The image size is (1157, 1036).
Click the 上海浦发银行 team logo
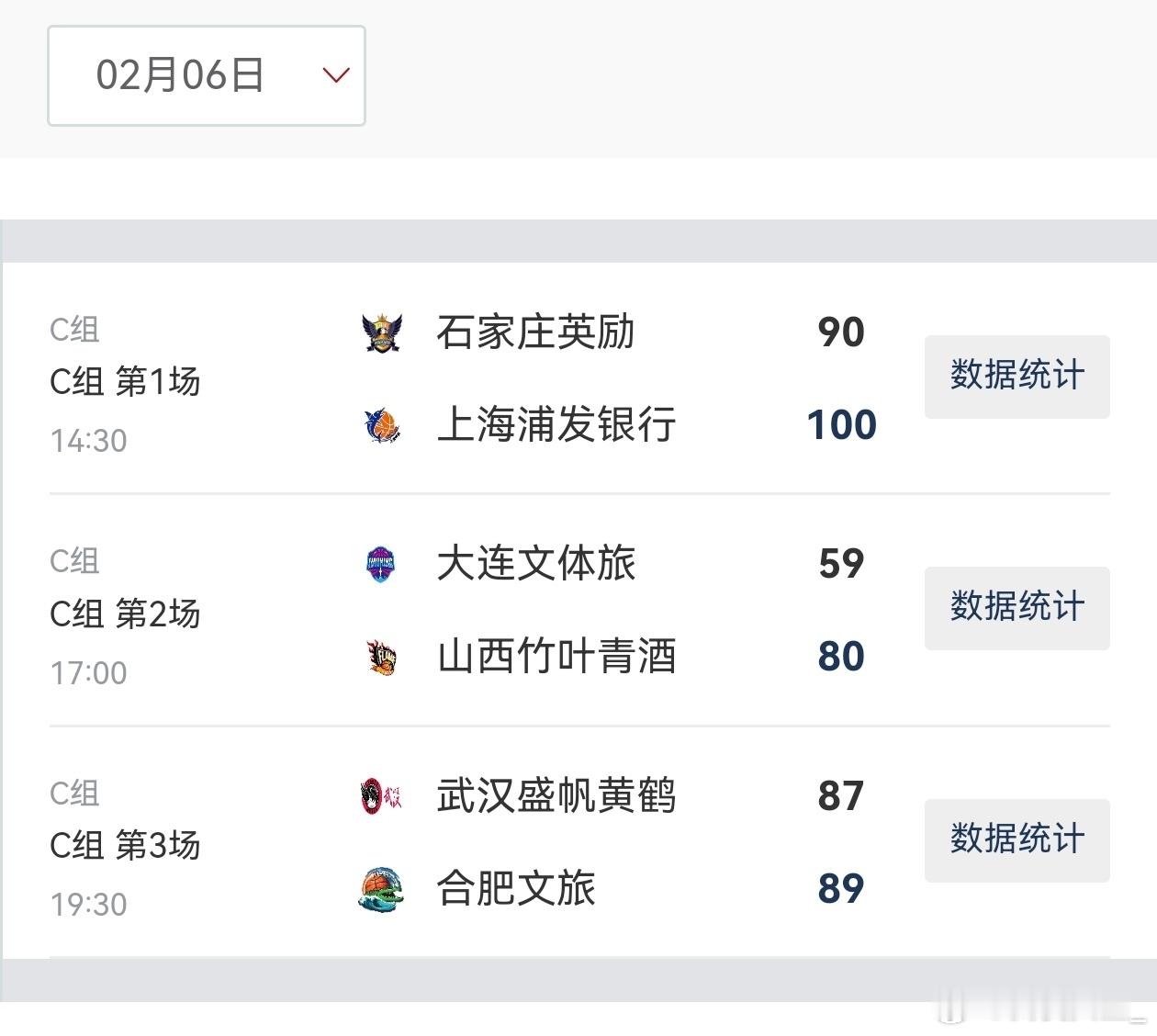click(382, 425)
